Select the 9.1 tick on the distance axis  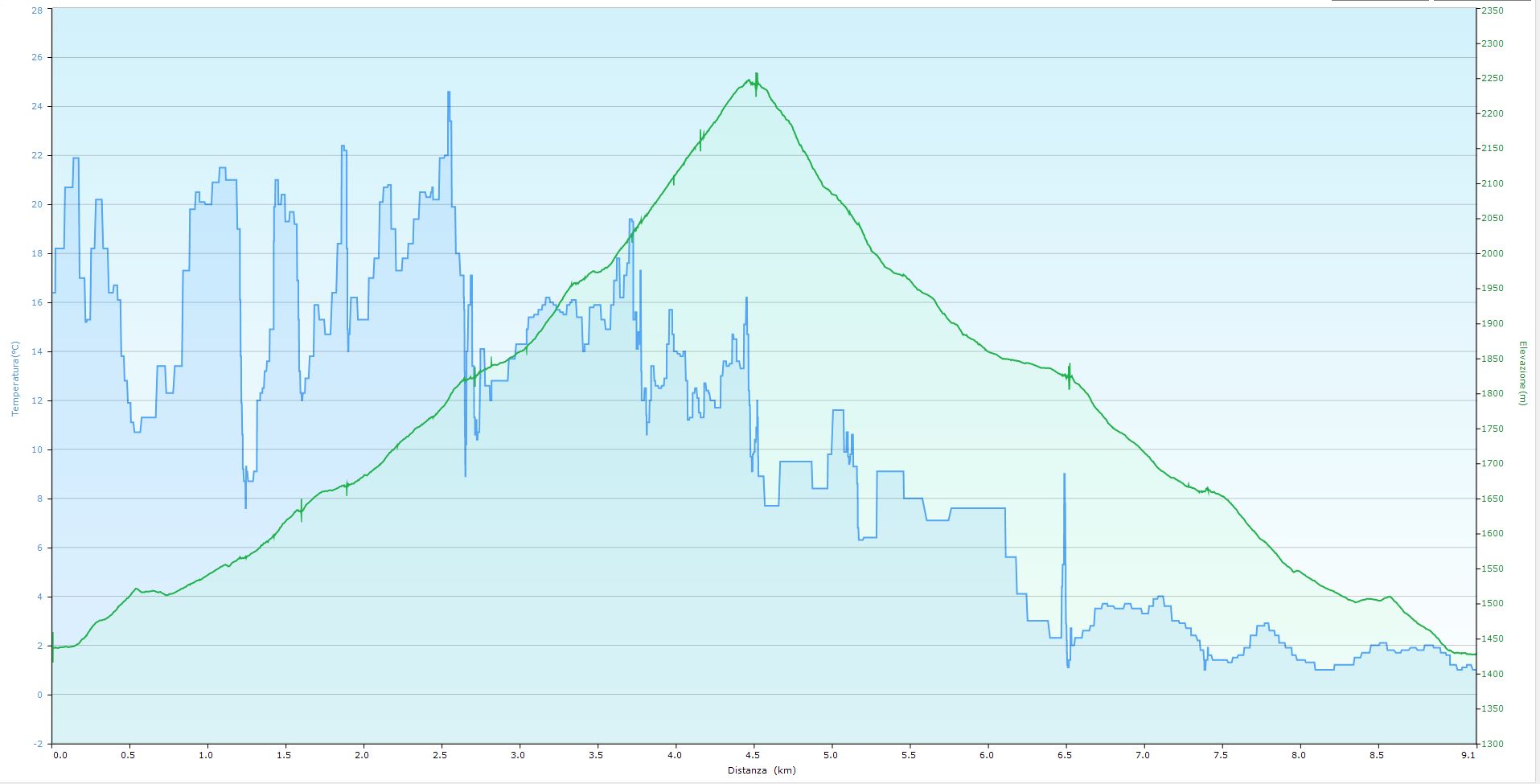1468,755
